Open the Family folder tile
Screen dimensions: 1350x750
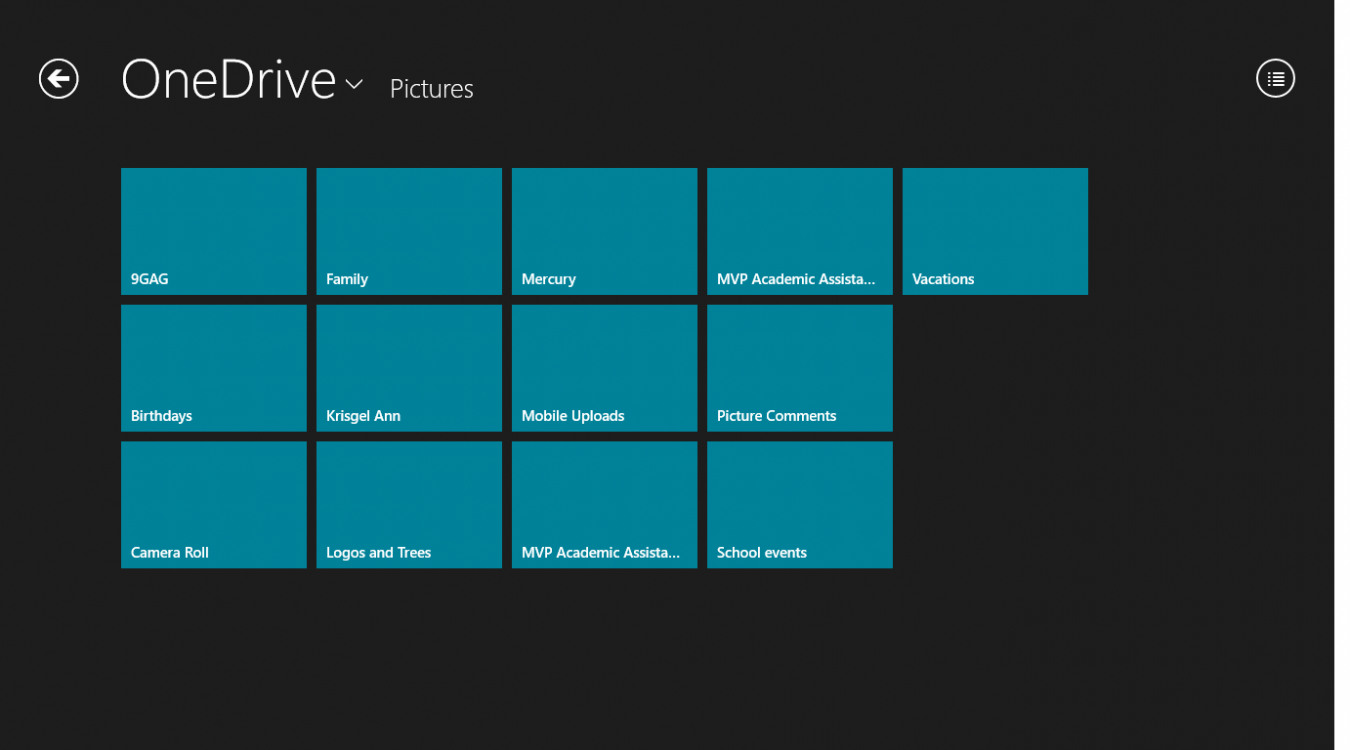(x=408, y=231)
